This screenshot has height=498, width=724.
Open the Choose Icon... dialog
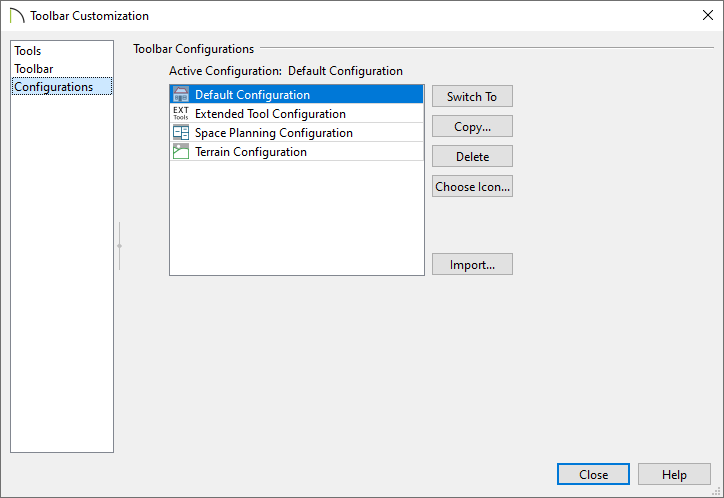(x=472, y=186)
